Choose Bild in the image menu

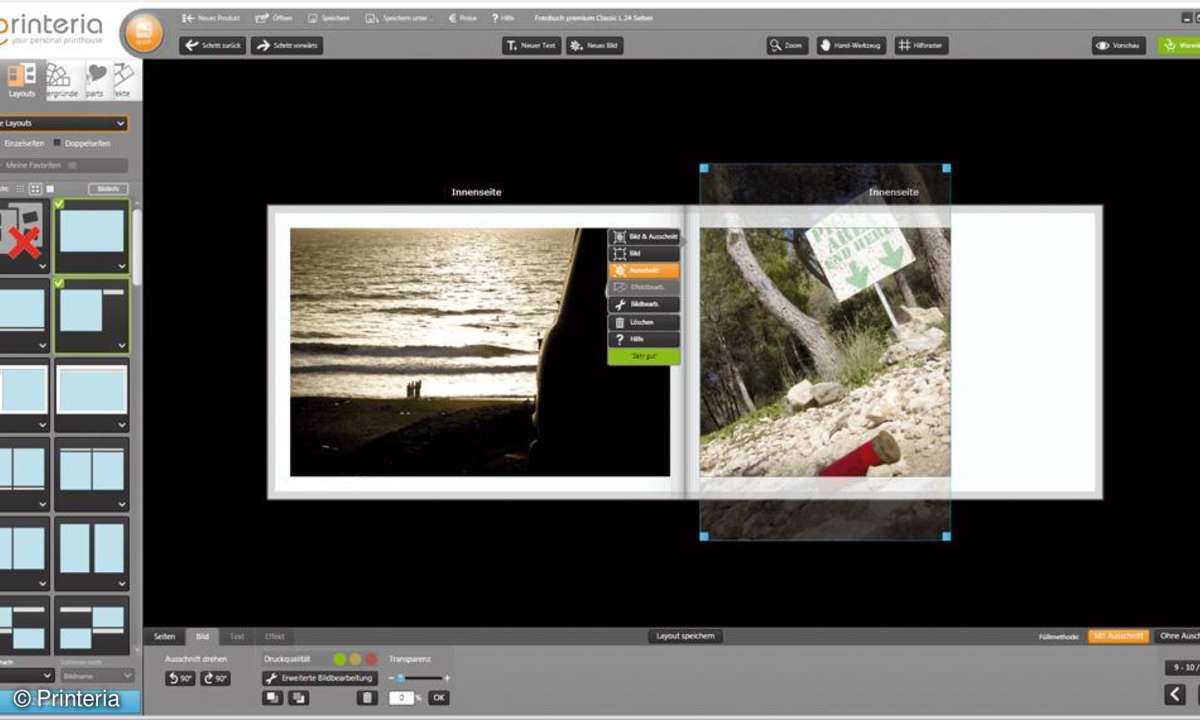(644, 254)
